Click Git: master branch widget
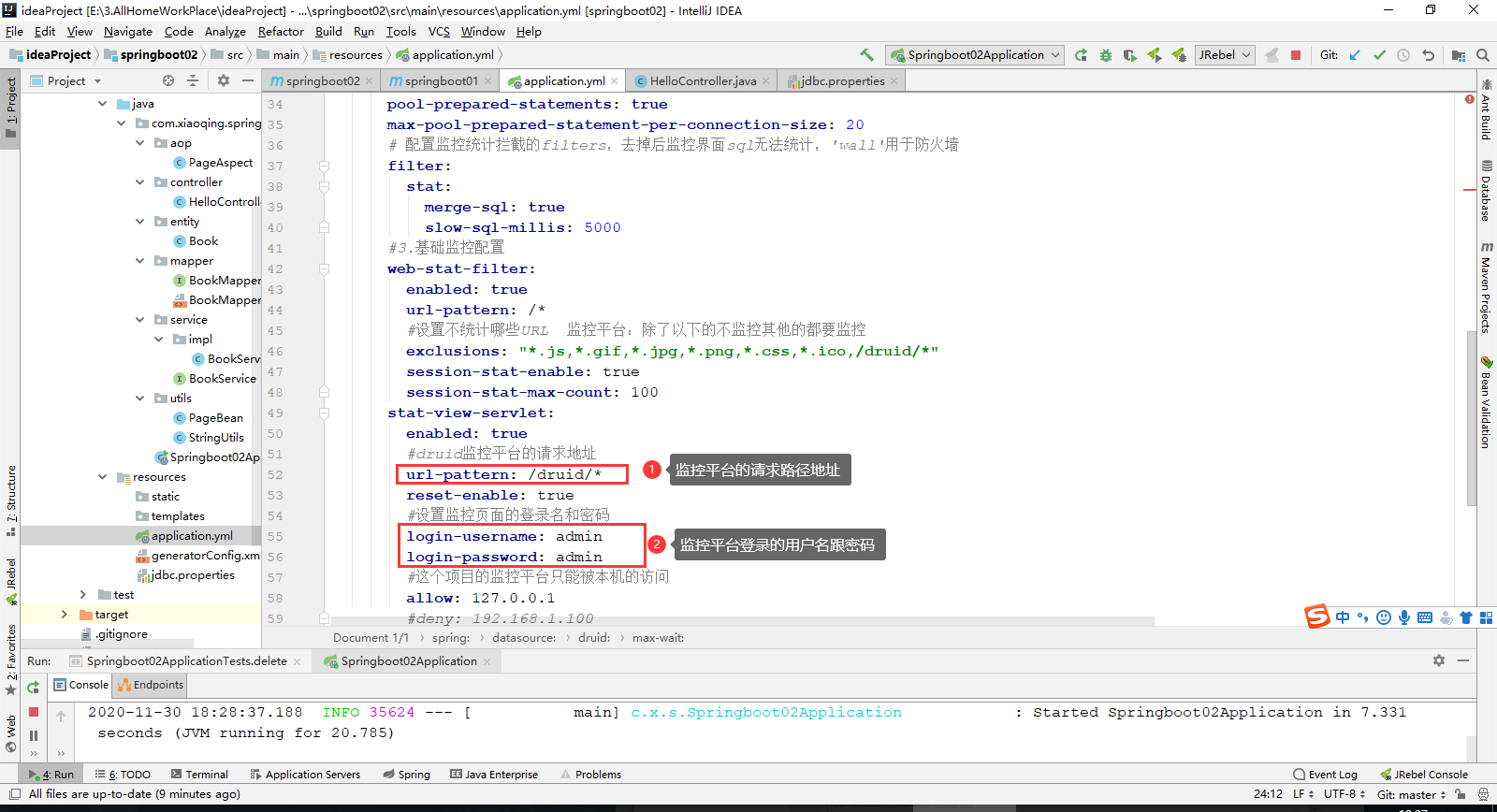 [x=1411, y=794]
